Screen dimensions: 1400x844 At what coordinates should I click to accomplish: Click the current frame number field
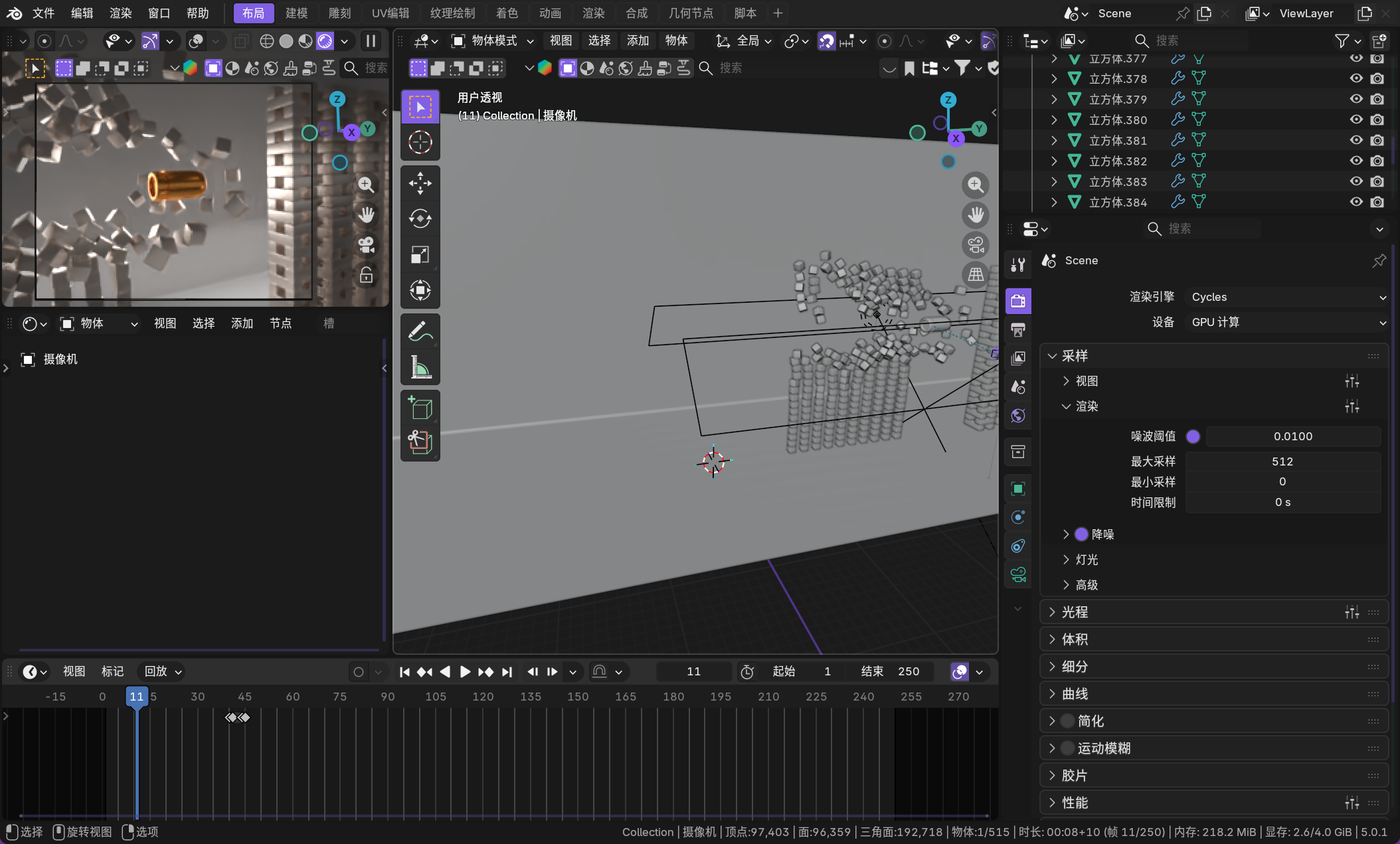[693, 671]
